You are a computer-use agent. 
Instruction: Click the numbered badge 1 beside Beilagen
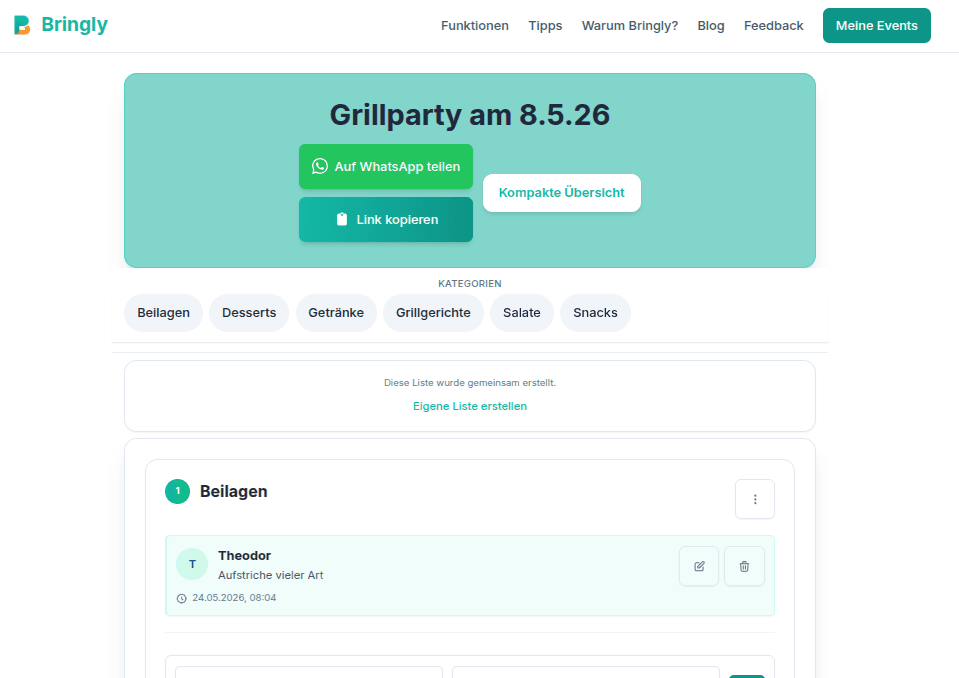click(177, 492)
